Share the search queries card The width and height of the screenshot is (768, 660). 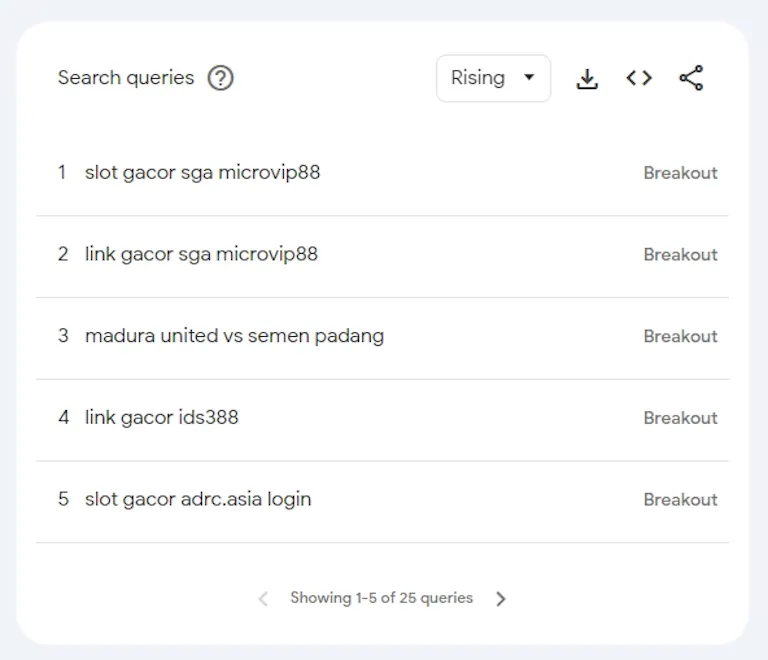[691, 78]
